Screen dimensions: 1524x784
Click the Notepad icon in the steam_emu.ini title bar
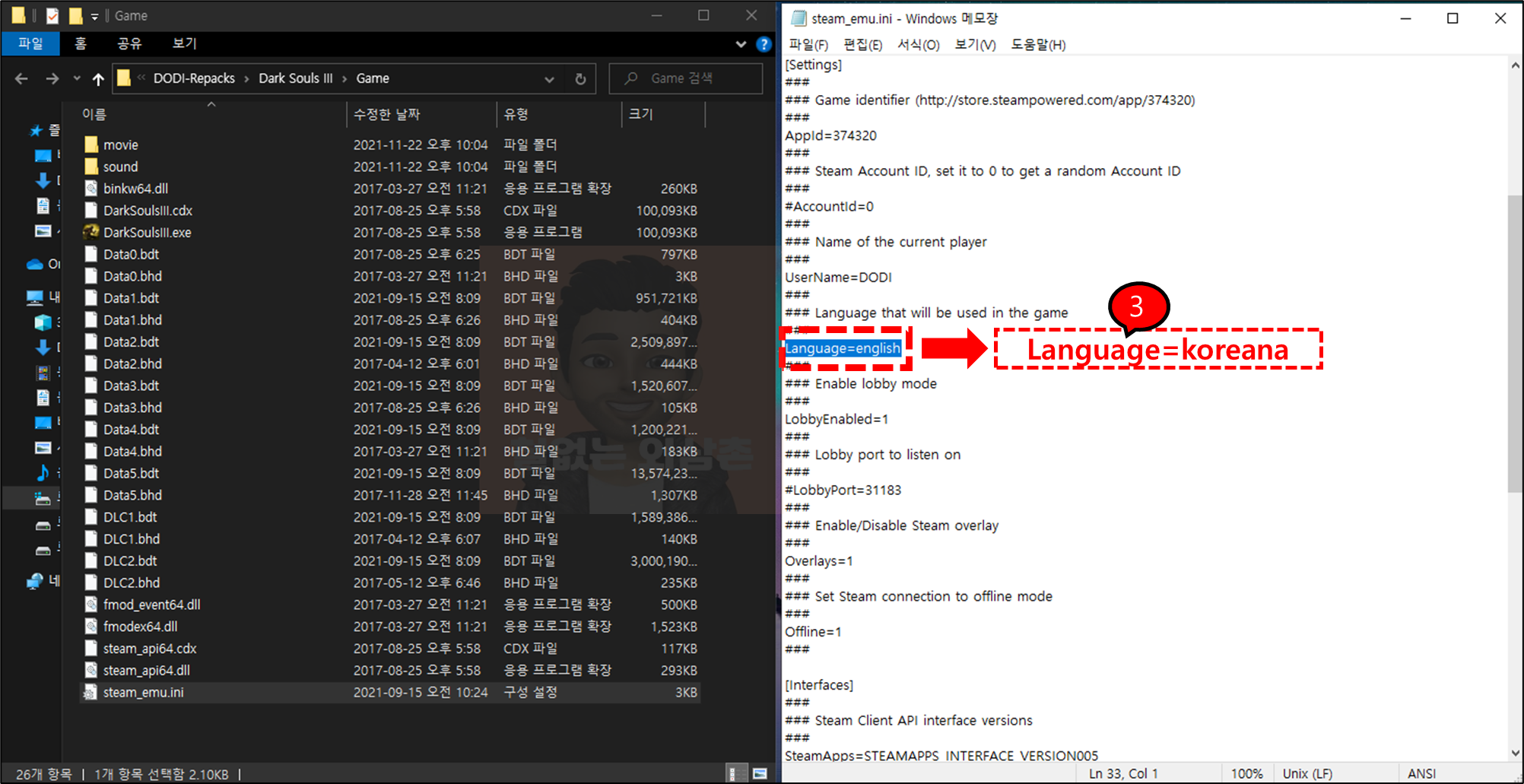tap(799, 18)
